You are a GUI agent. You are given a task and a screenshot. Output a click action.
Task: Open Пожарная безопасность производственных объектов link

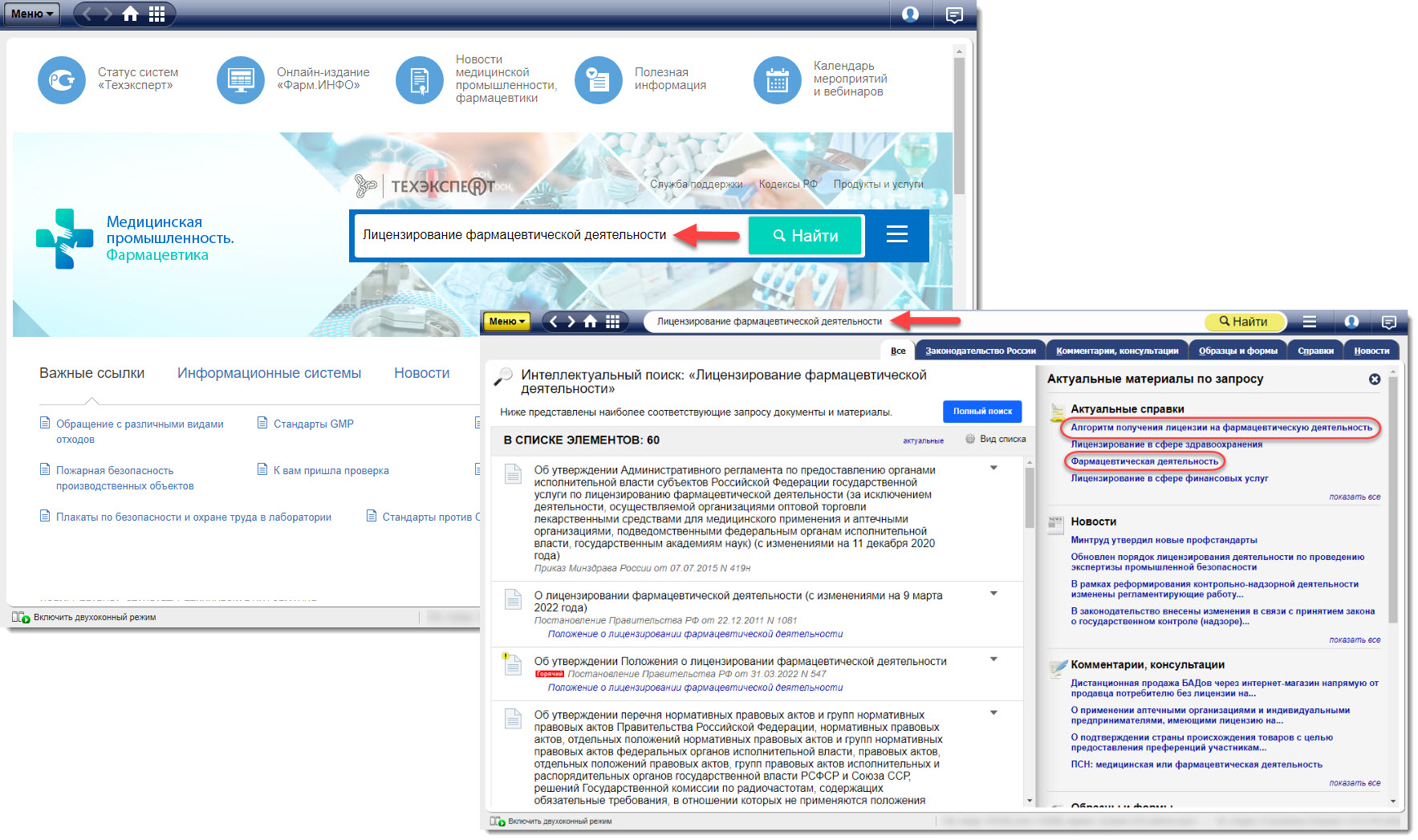(x=124, y=478)
